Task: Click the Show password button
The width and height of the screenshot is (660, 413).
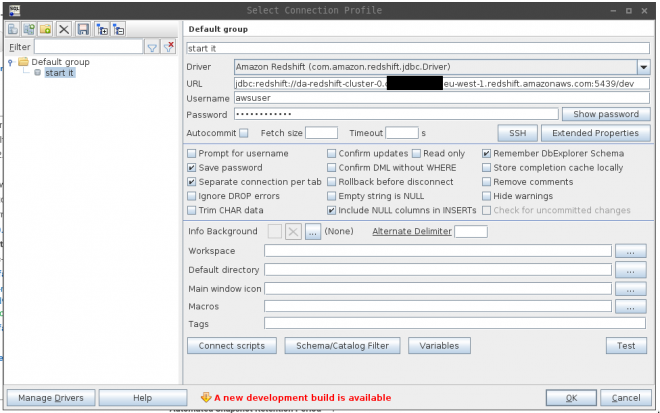Action: click(x=607, y=115)
